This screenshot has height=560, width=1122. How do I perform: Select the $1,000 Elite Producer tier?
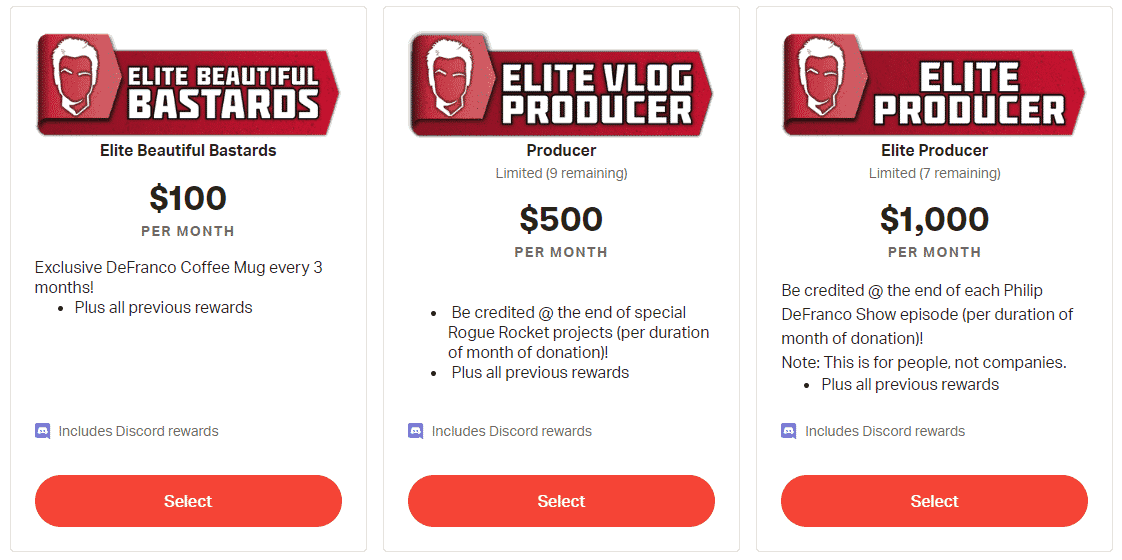(934, 501)
